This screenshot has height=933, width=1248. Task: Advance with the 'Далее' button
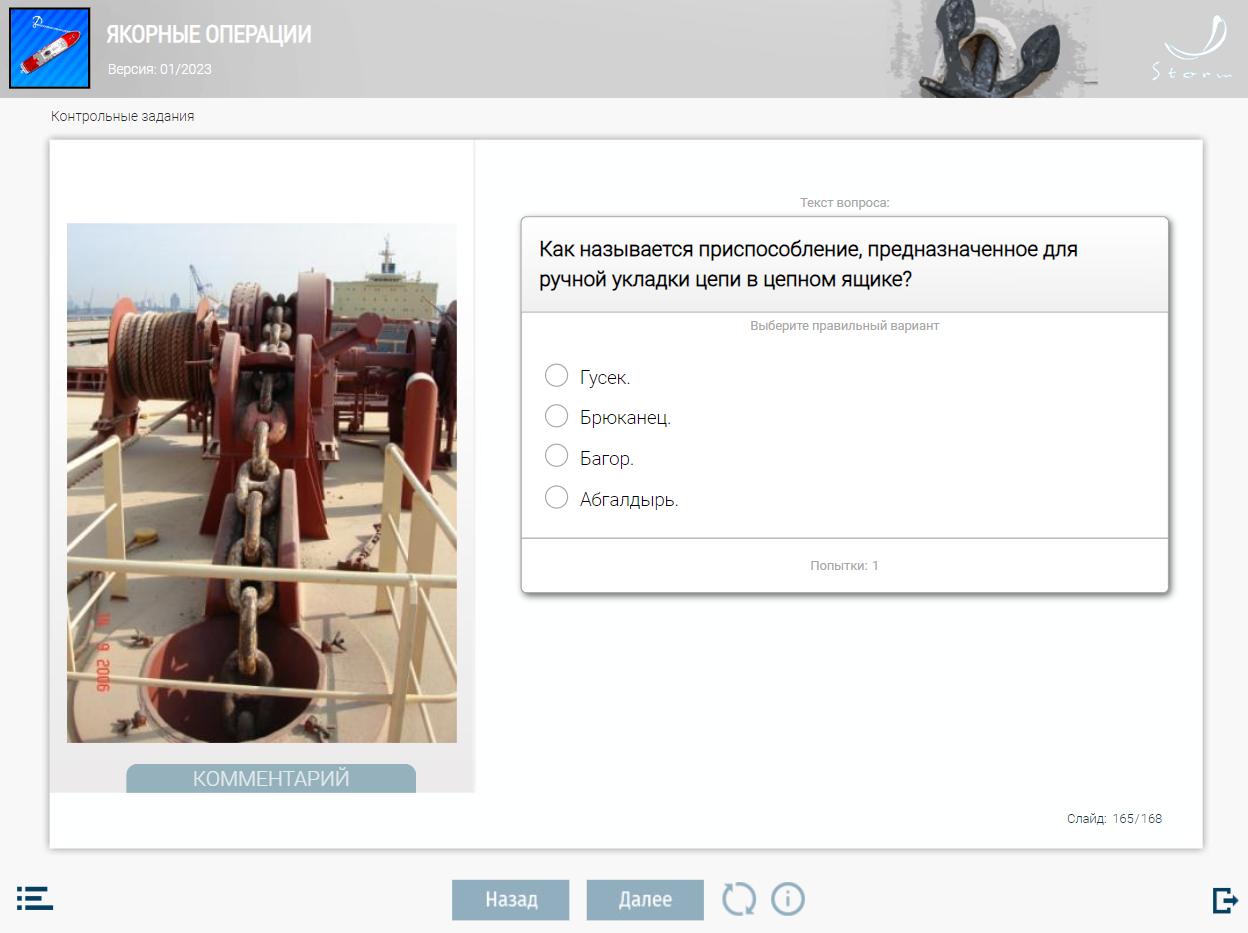pos(645,900)
